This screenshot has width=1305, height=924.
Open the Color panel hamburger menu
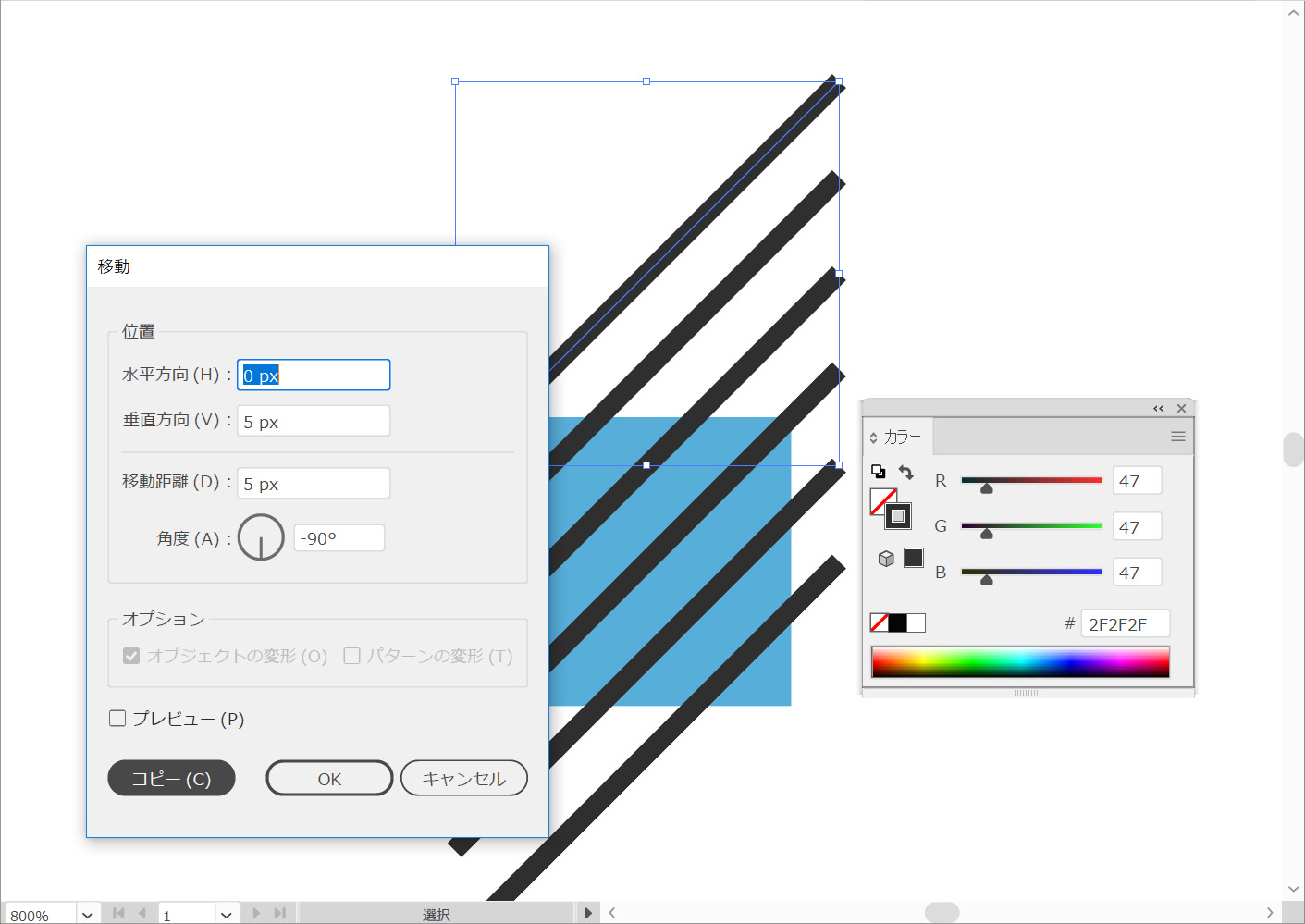tap(1177, 437)
